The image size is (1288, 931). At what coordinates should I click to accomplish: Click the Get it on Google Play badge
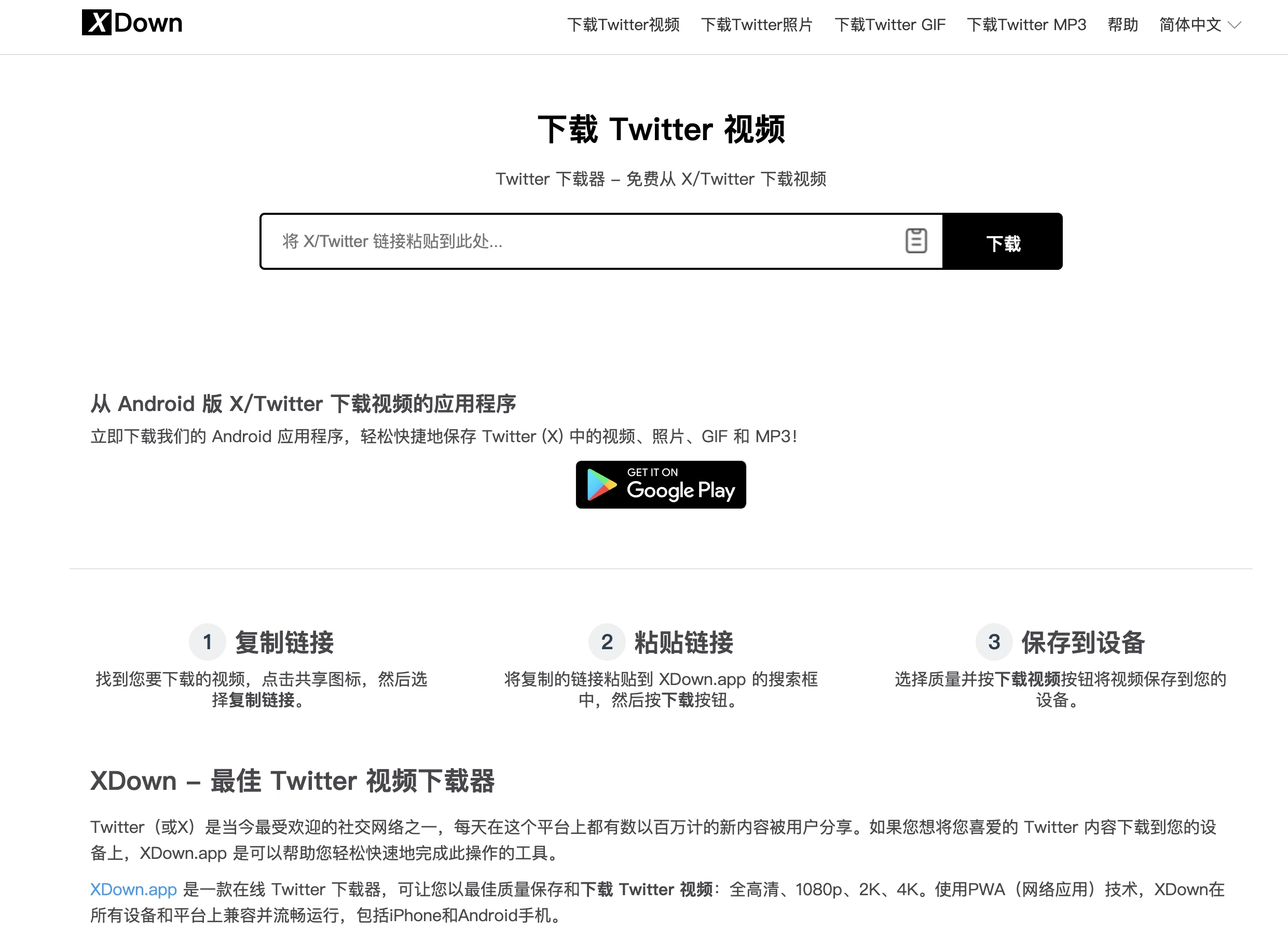[661, 485]
